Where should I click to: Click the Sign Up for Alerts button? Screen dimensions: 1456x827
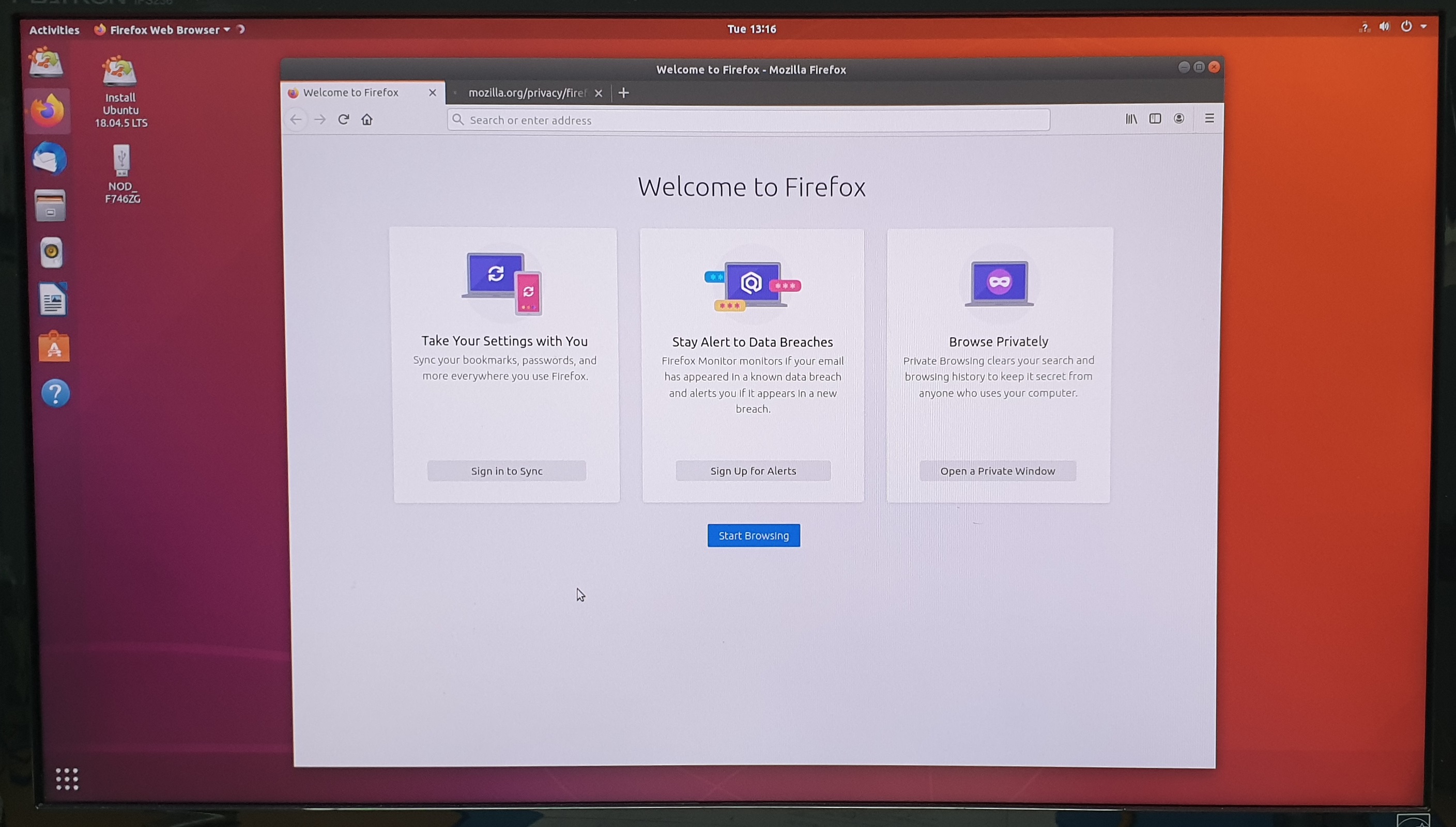tap(753, 471)
